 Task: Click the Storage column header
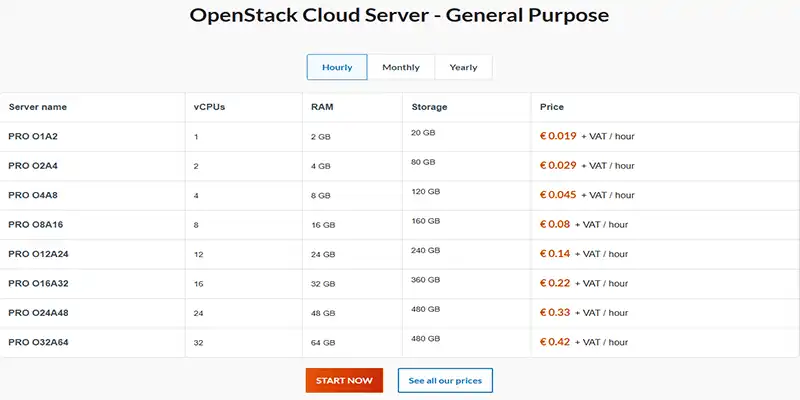click(429, 107)
